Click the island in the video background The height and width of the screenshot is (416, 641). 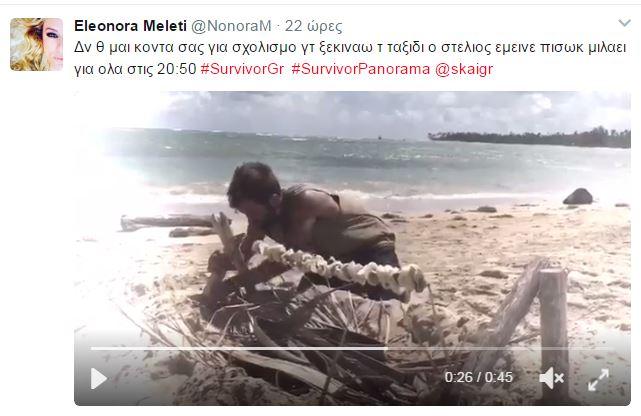tap(529, 137)
